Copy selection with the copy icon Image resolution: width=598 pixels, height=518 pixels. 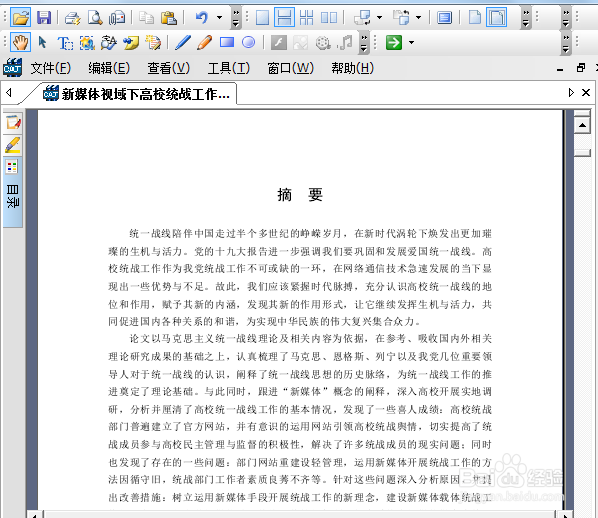[146, 18]
